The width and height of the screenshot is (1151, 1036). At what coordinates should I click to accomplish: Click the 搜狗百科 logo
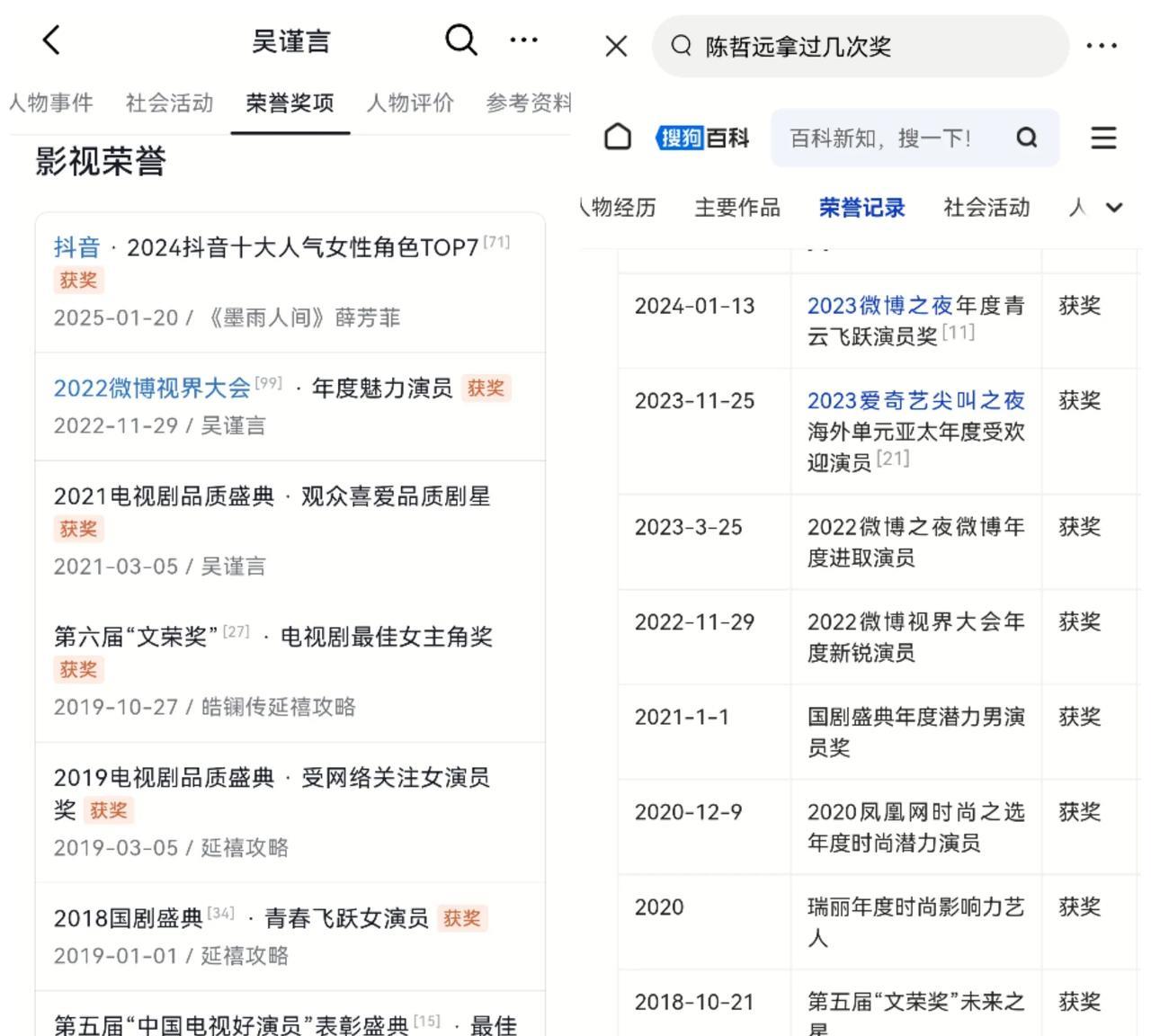(703, 138)
